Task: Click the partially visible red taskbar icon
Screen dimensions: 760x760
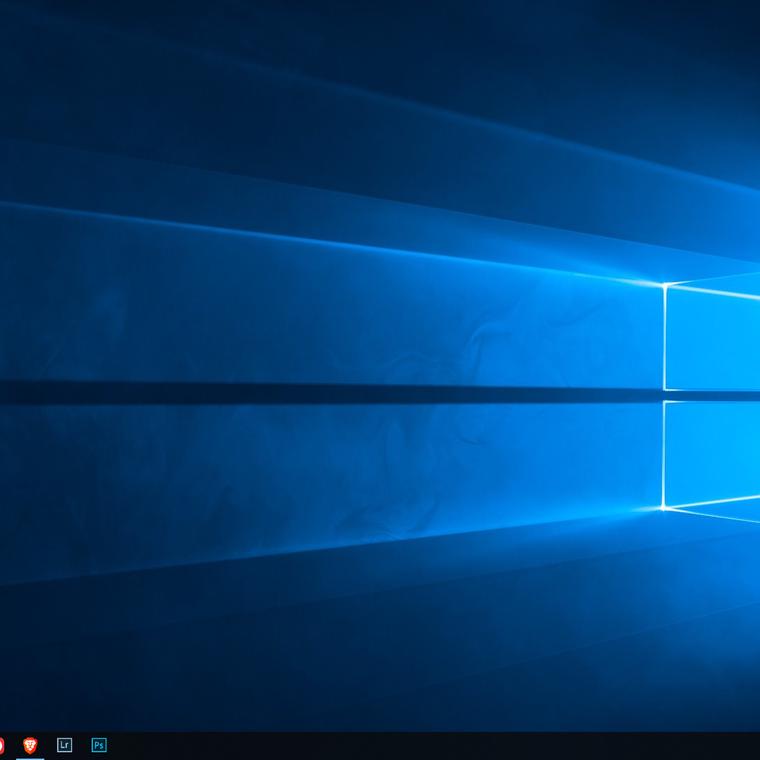Action: point(2,745)
